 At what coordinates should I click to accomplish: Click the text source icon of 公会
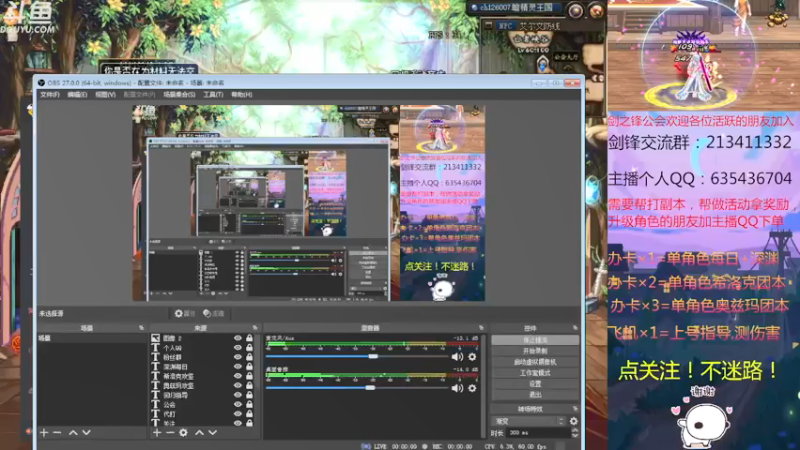click(x=156, y=404)
